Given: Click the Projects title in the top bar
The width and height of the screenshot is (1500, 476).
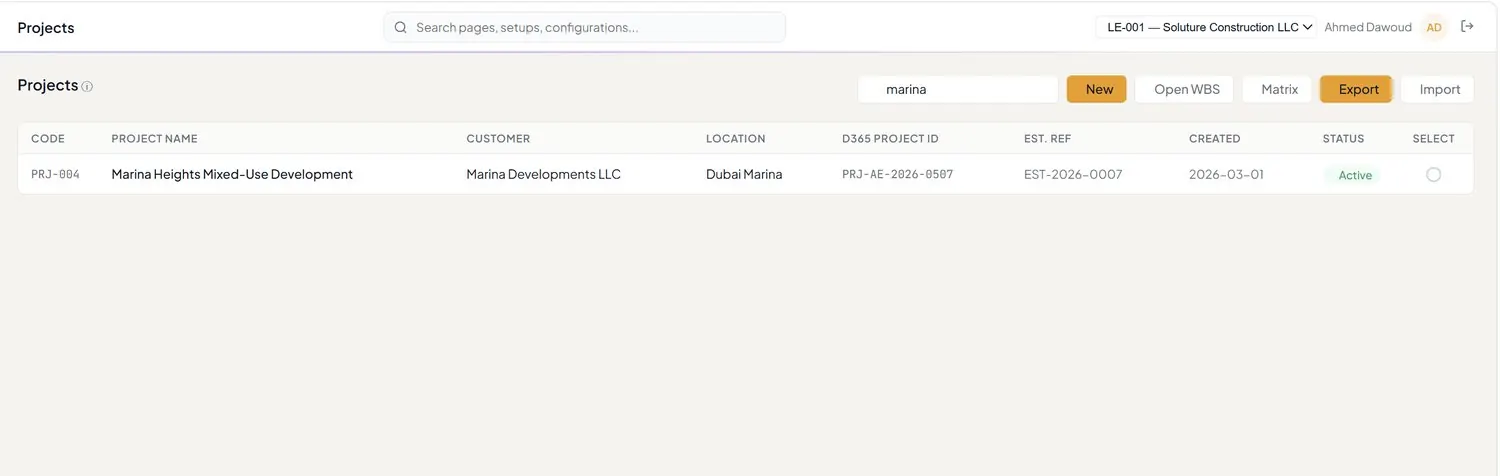Looking at the screenshot, I should pyautogui.click(x=46, y=27).
